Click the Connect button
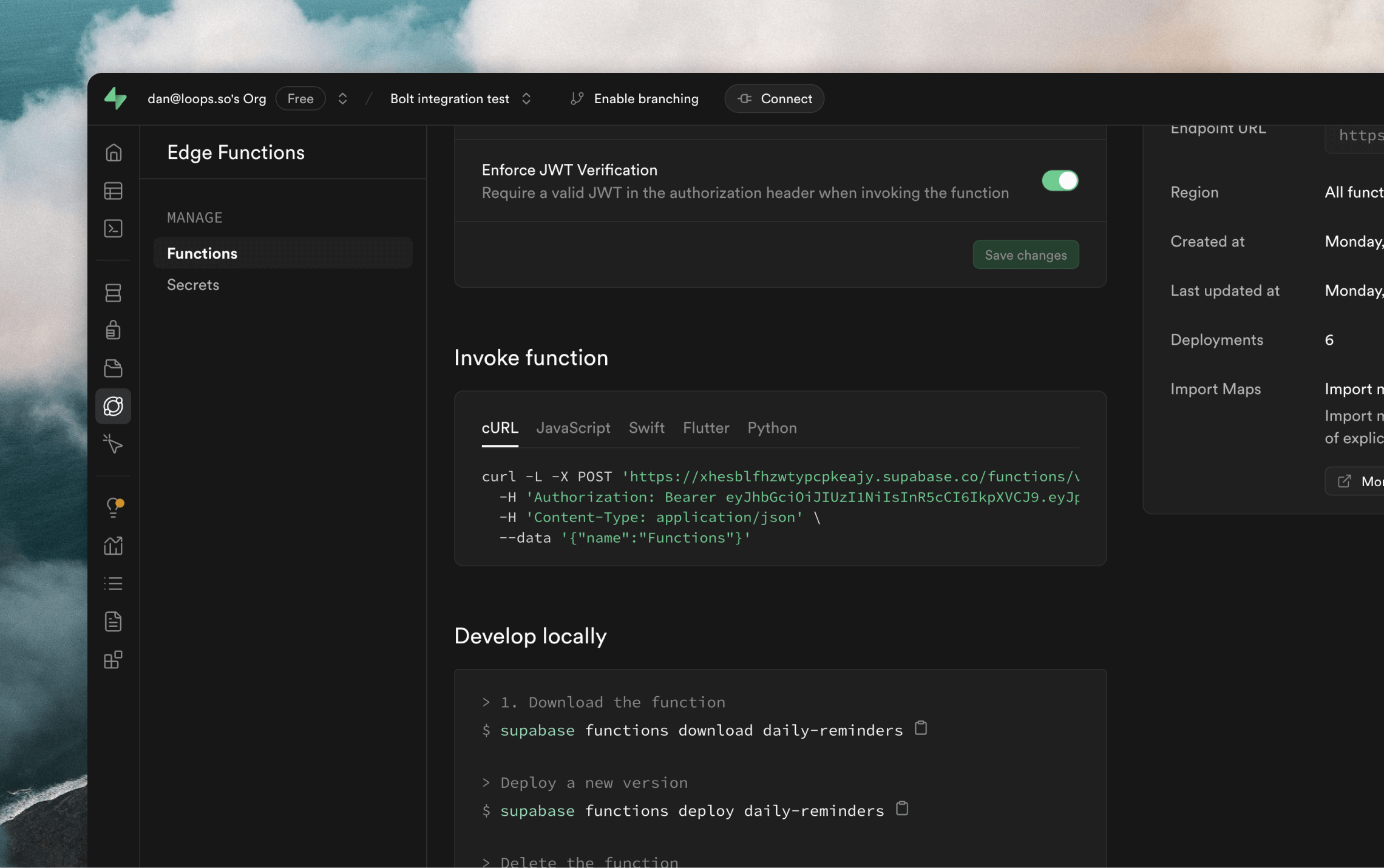Screen dimensions: 1384x868 click(774, 98)
